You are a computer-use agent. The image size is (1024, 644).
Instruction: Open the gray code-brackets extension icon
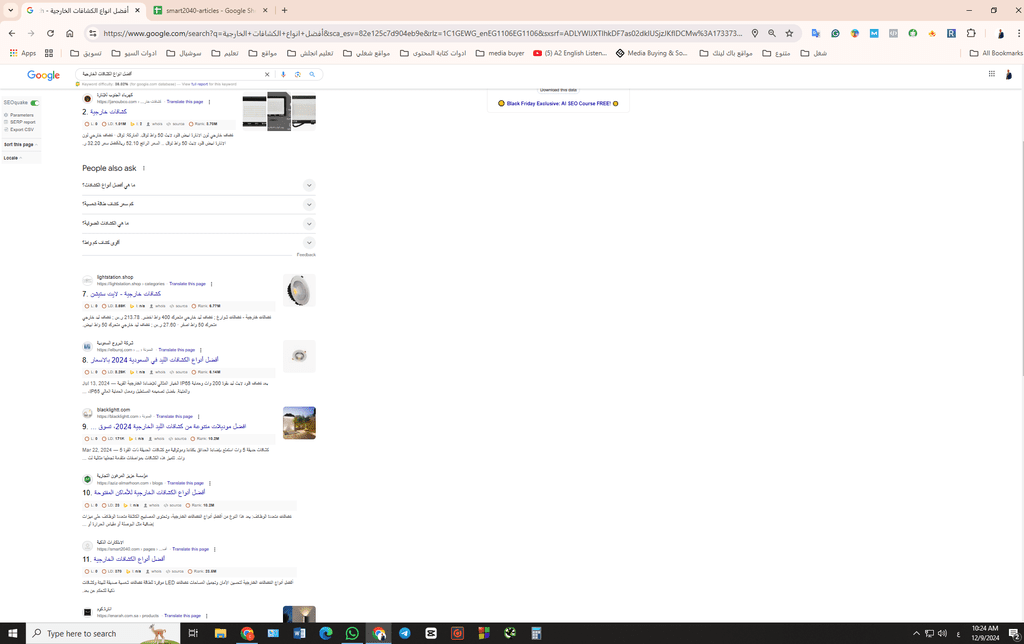(893, 33)
